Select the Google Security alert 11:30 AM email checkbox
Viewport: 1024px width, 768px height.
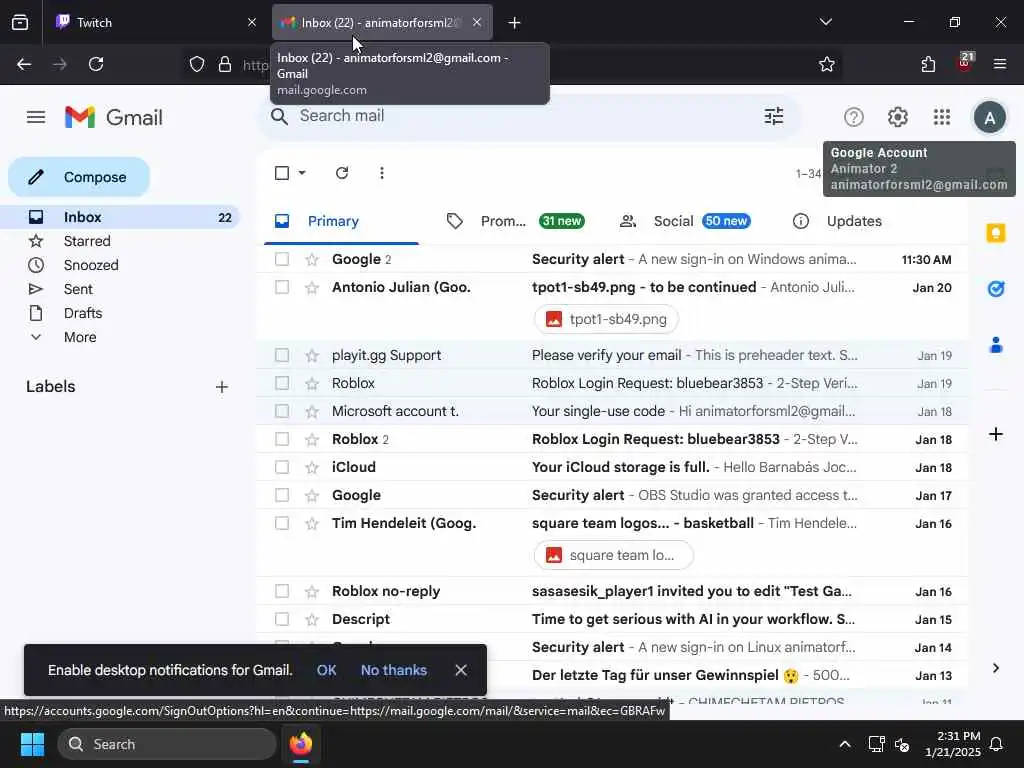pyautogui.click(x=282, y=259)
